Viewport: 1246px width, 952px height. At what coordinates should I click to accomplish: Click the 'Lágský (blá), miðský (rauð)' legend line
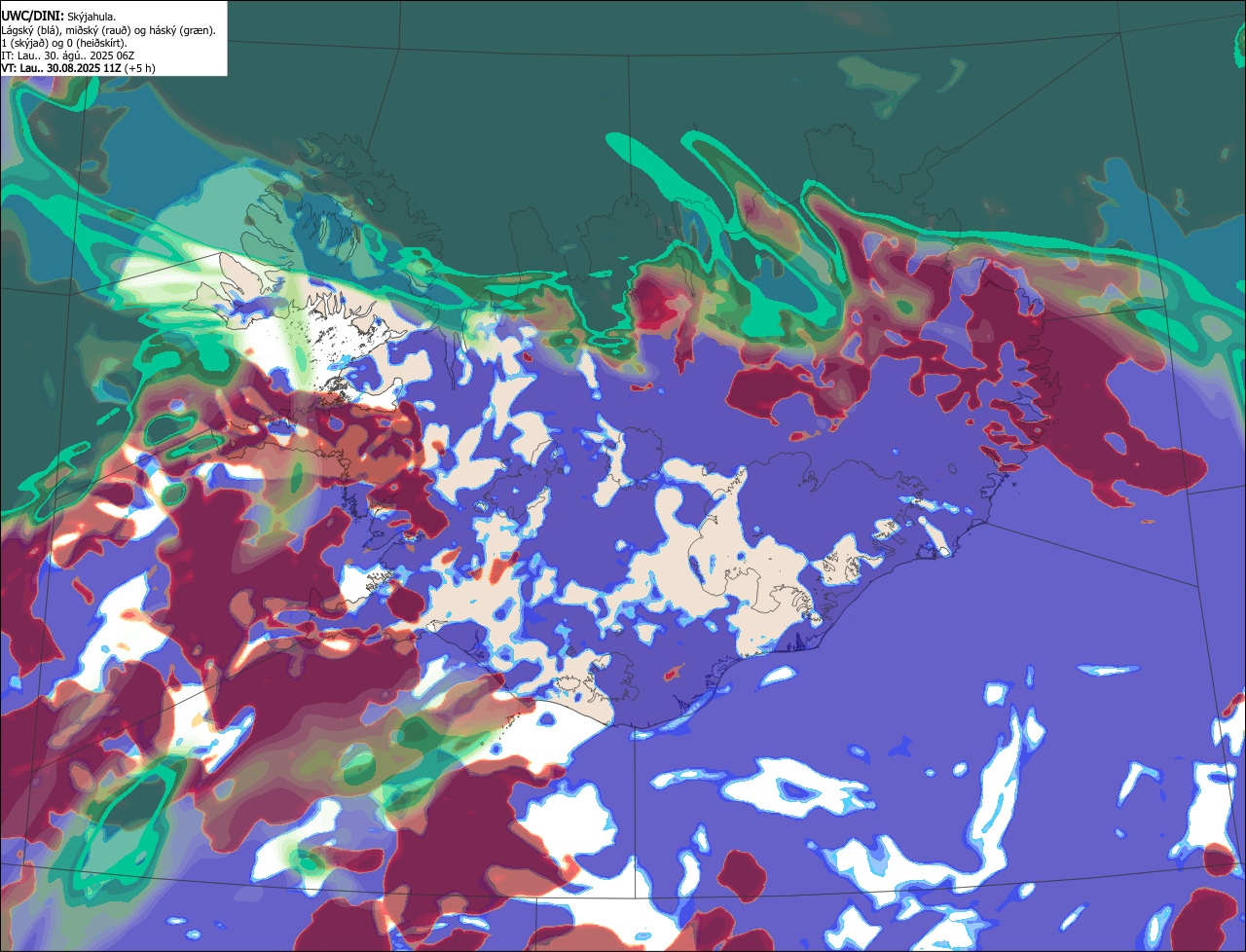[109, 30]
